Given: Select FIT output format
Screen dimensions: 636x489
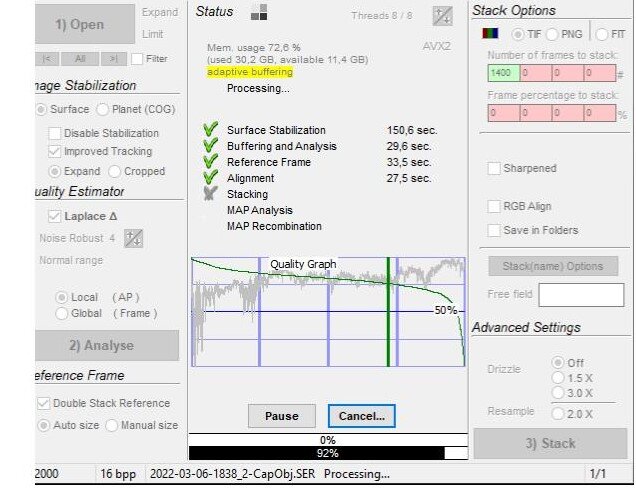Looking at the screenshot, I should (602, 34).
